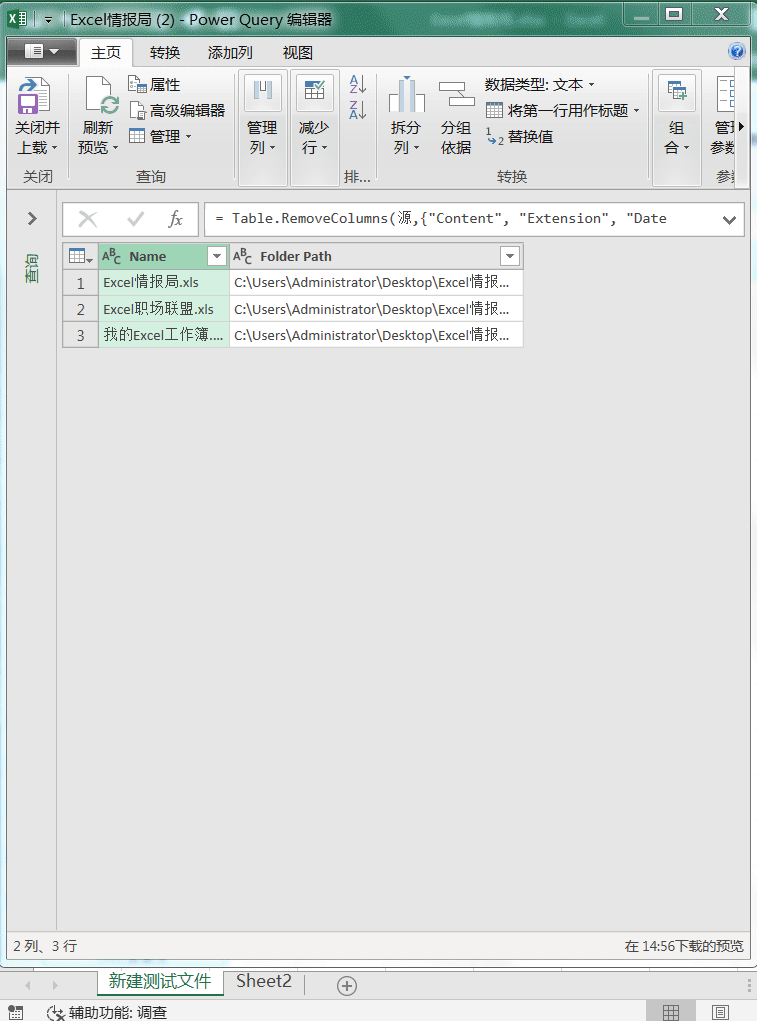Image resolution: width=757 pixels, height=1021 pixels.
Task: Select row number 1 header
Action: pos(81,283)
